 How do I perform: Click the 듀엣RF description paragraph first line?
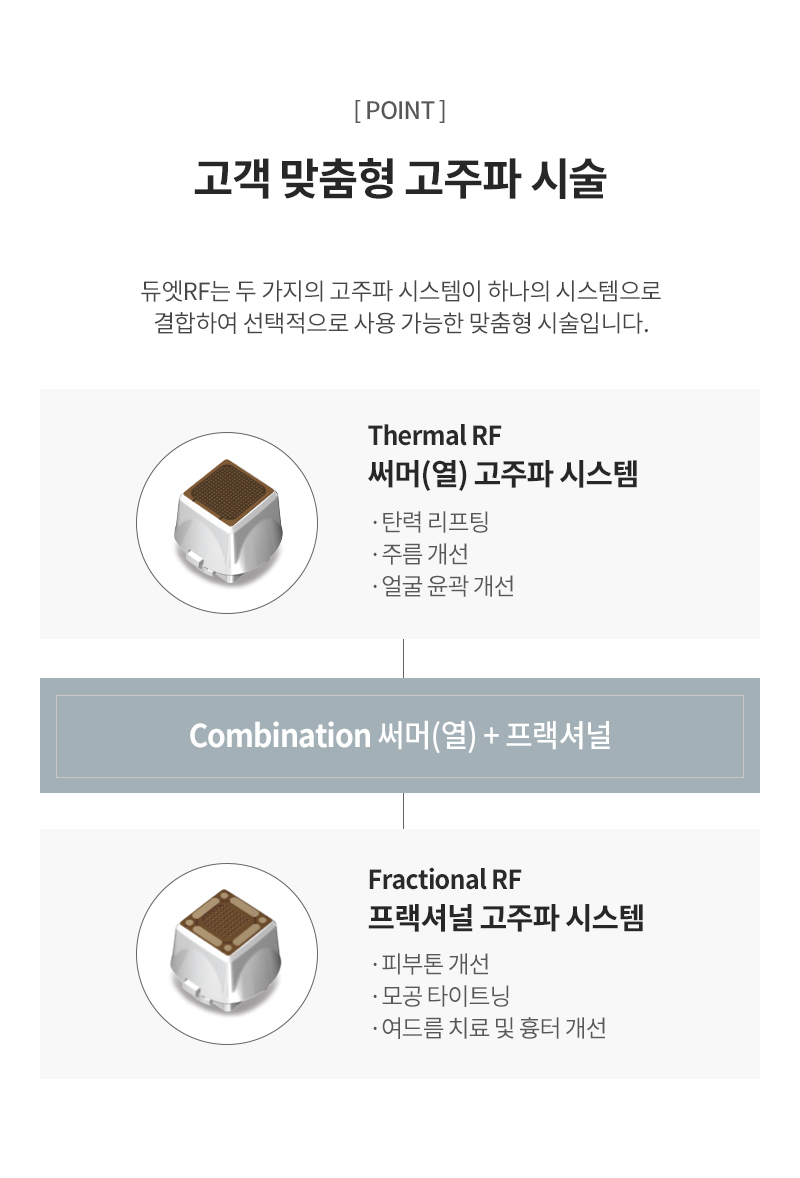click(x=400, y=291)
